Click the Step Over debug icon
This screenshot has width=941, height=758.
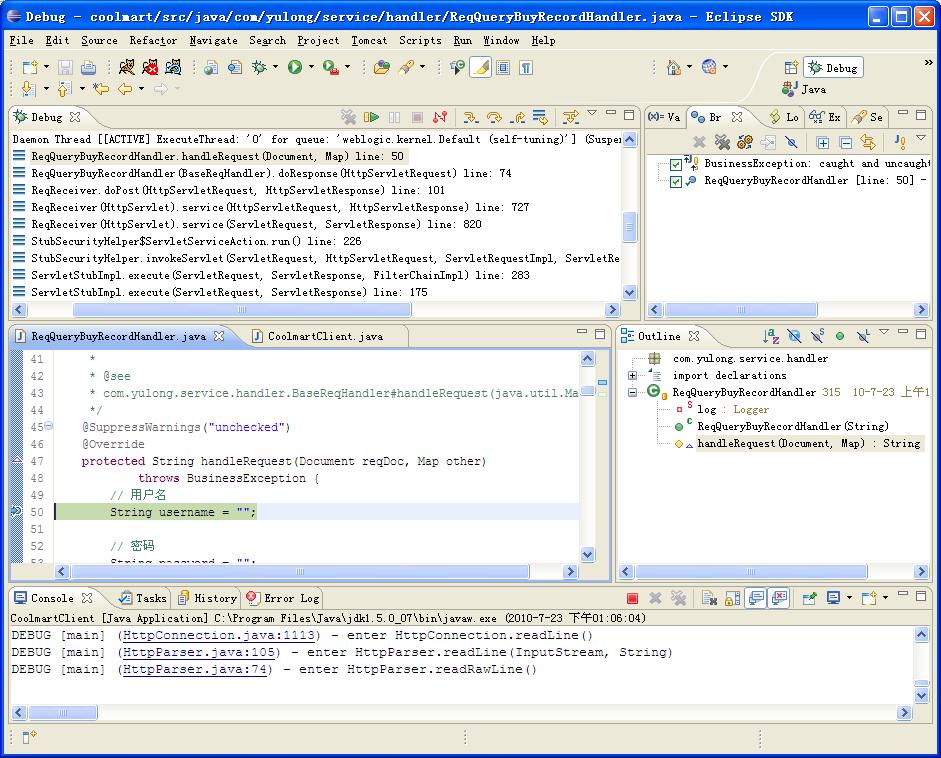[494, 117]
